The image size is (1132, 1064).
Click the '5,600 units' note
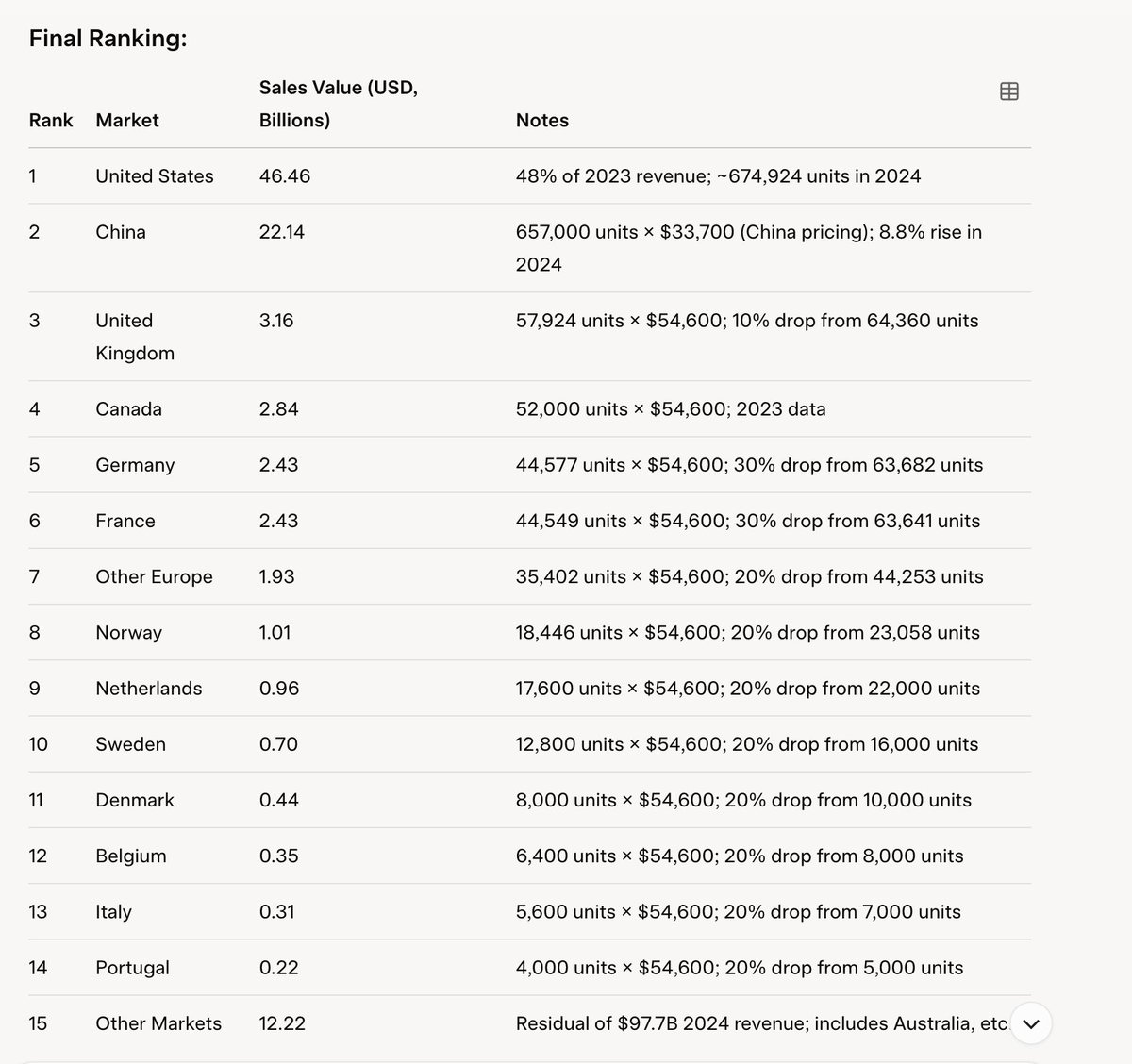click(739, 911)
